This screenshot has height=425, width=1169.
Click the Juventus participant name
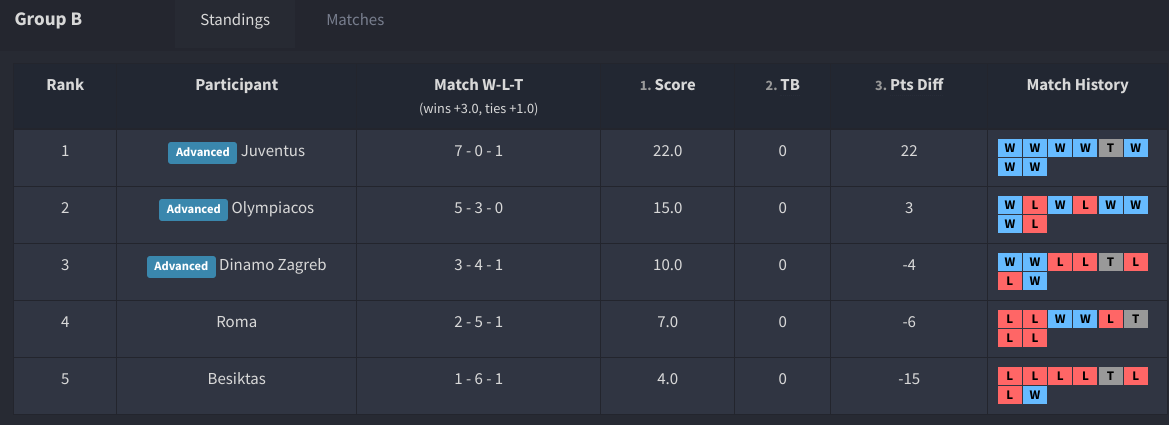pyautogui.click(x=273, y=151)
